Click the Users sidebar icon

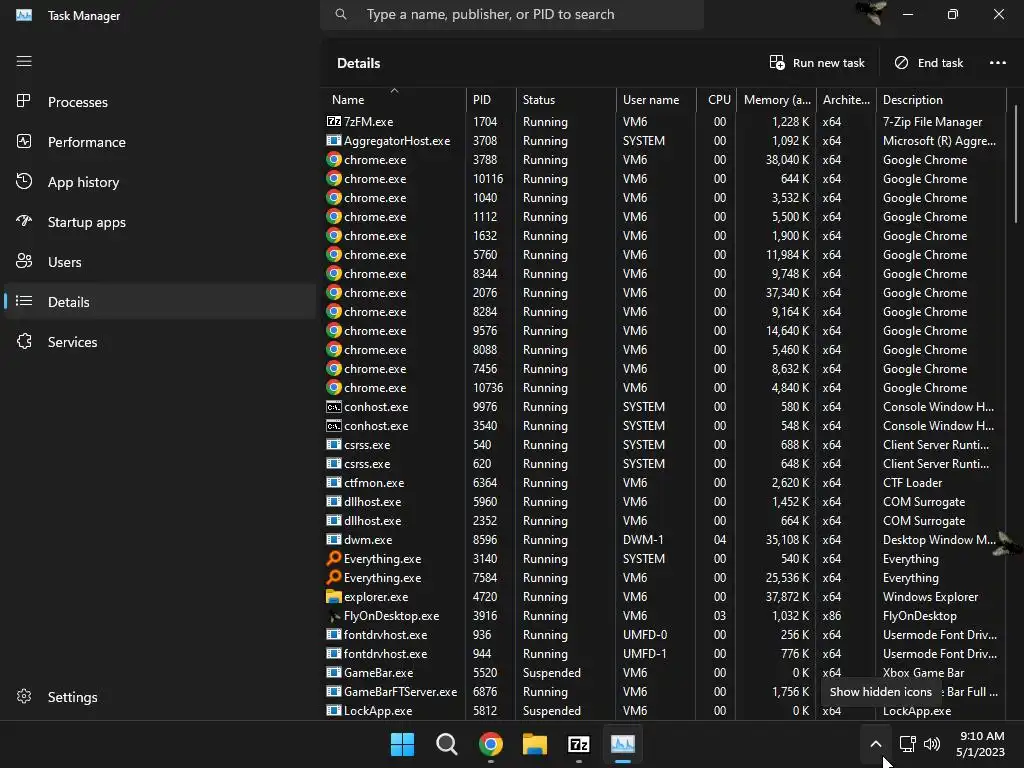click(24, 261)
